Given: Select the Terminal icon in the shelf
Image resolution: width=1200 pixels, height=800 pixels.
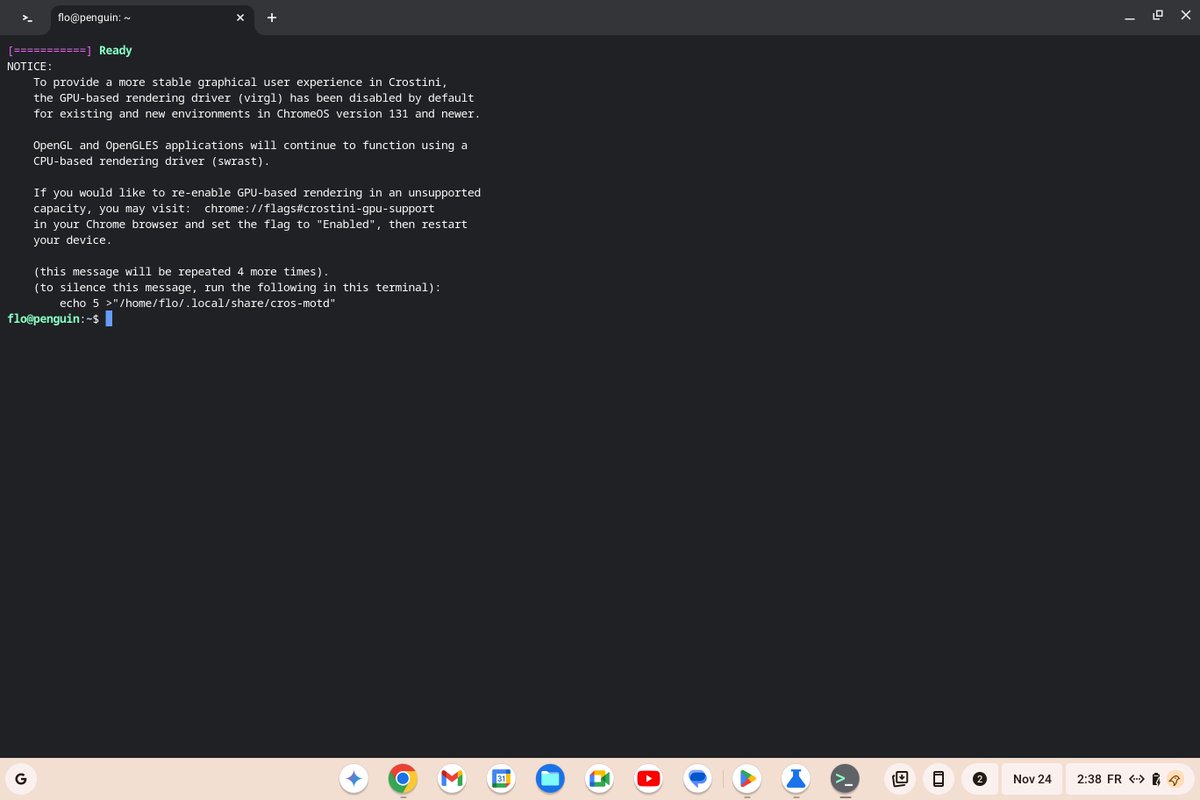Looking at the screenshot, I should click(844, 779).
